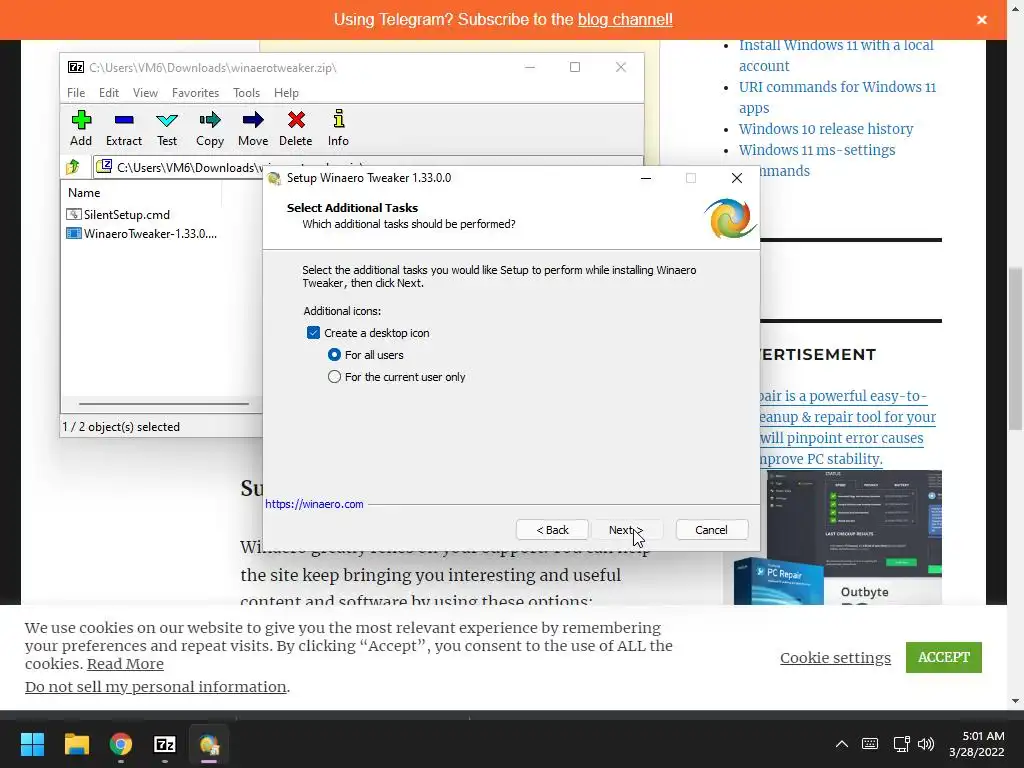Select For the current user only
Viewport: 1024px width, 768px height.
click(x=334, y=377)
